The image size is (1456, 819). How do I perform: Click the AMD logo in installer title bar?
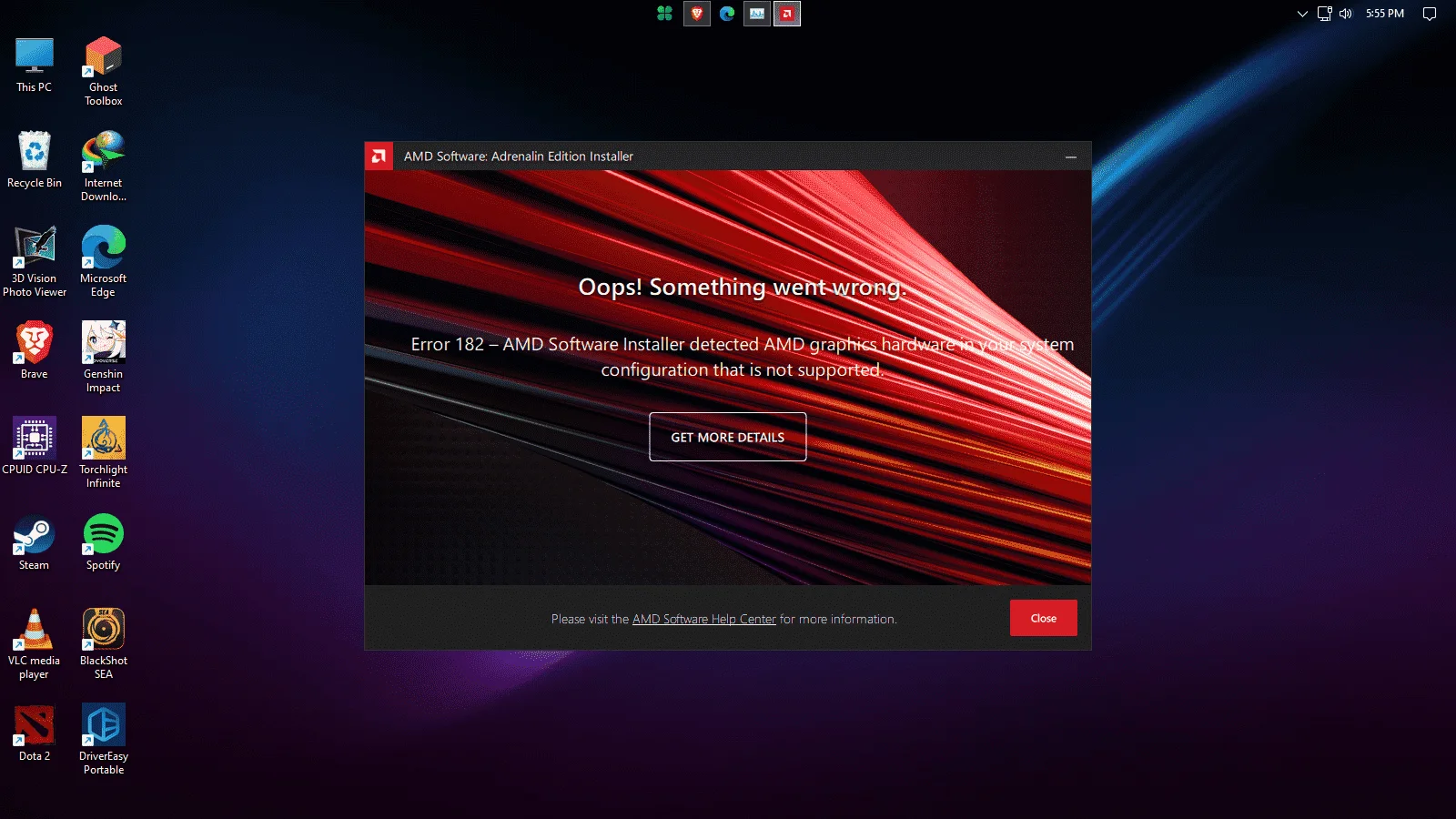point(379,157)
